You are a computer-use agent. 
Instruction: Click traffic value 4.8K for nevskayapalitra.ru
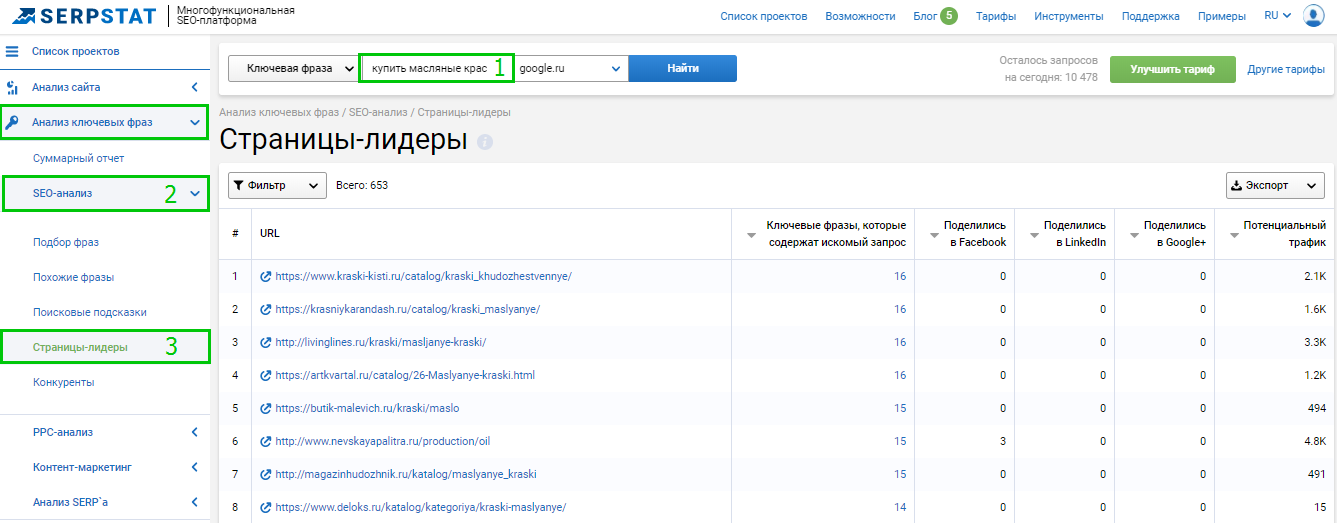[x=1315, y=441]
